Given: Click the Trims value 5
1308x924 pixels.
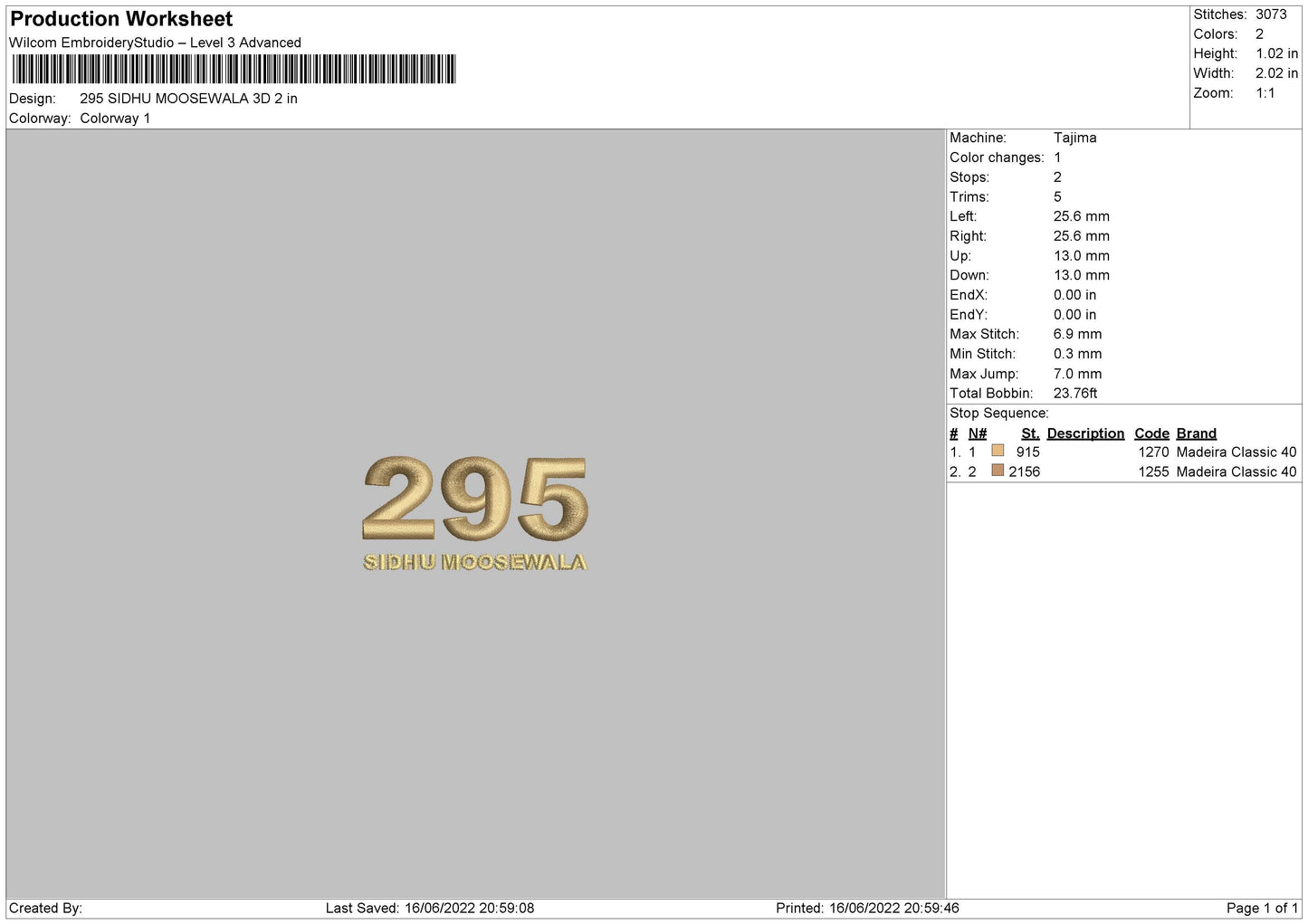Looking at the screenshot, I should coord(1057,197).
